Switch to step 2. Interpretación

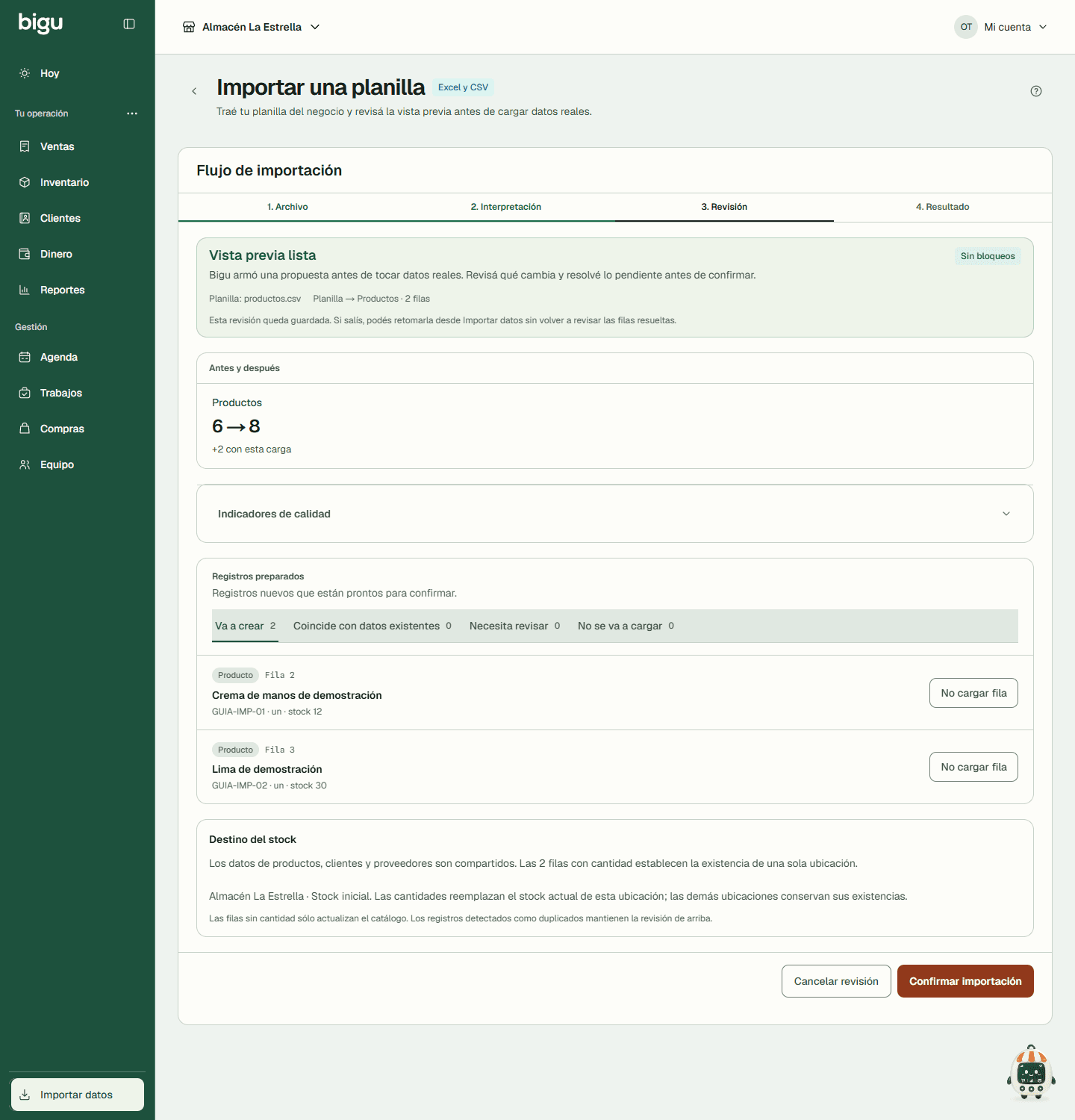(506, 207)
